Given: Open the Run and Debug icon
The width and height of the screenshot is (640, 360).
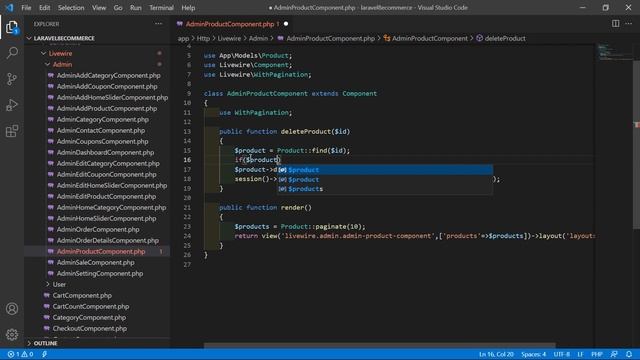Looking at the screenshot, I should tap(12, 105).
